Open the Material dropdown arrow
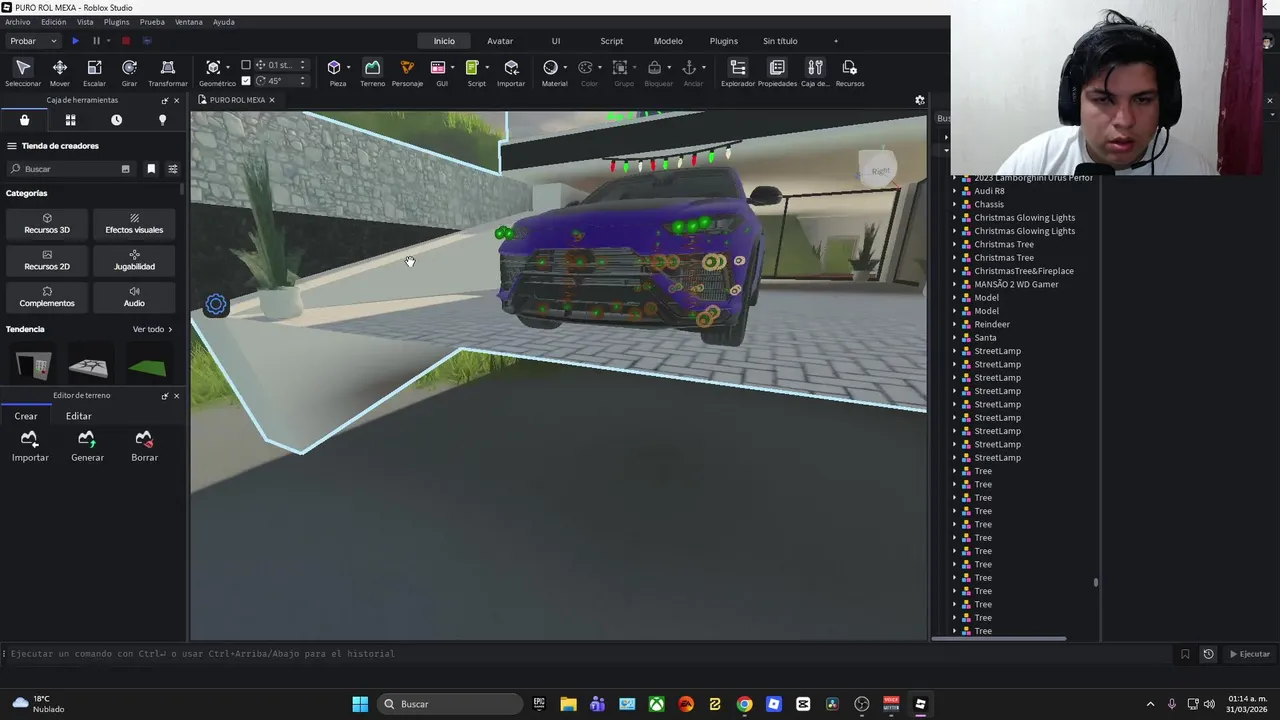The height and width of the screenshot is (720, 1280). pyautogui.click(x=565, y=68)
